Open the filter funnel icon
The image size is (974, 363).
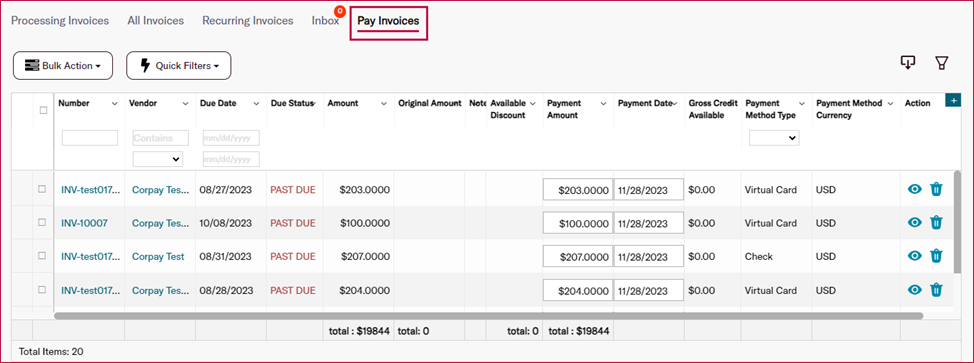(942, 63)
